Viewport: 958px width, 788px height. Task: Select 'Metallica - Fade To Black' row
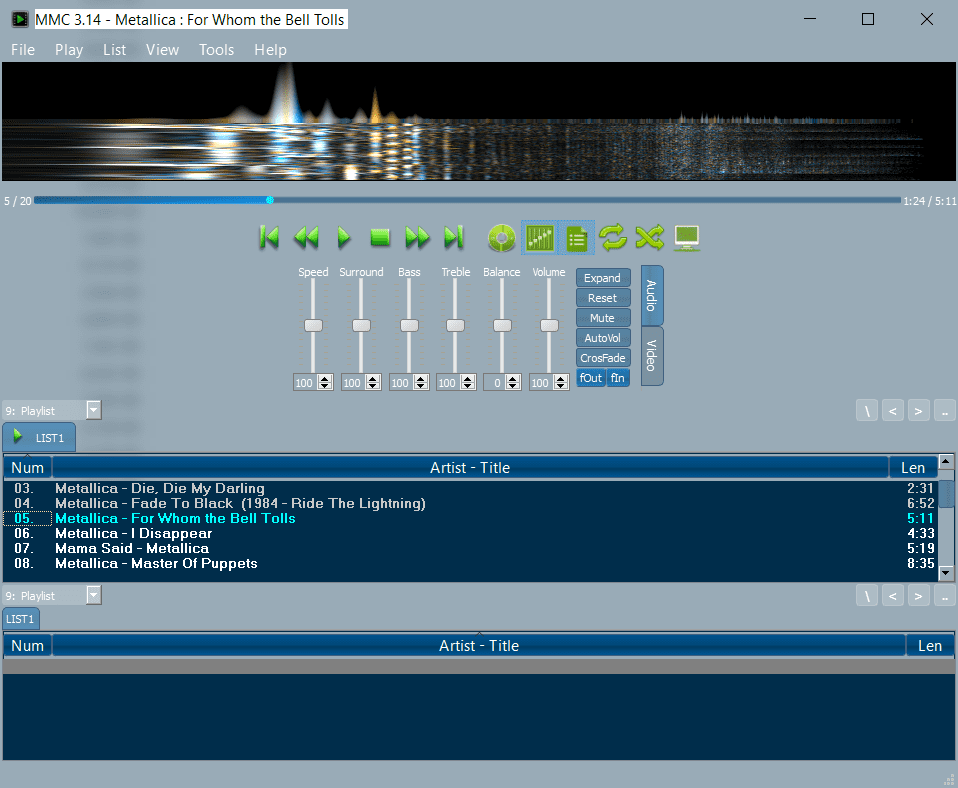pyautogui.click(x=470, y=503)
